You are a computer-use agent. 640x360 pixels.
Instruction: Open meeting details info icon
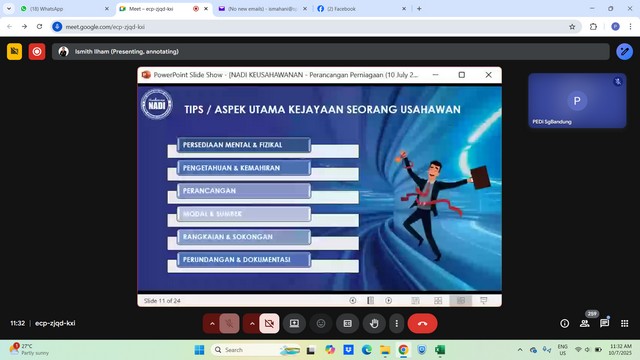(564, 324)
